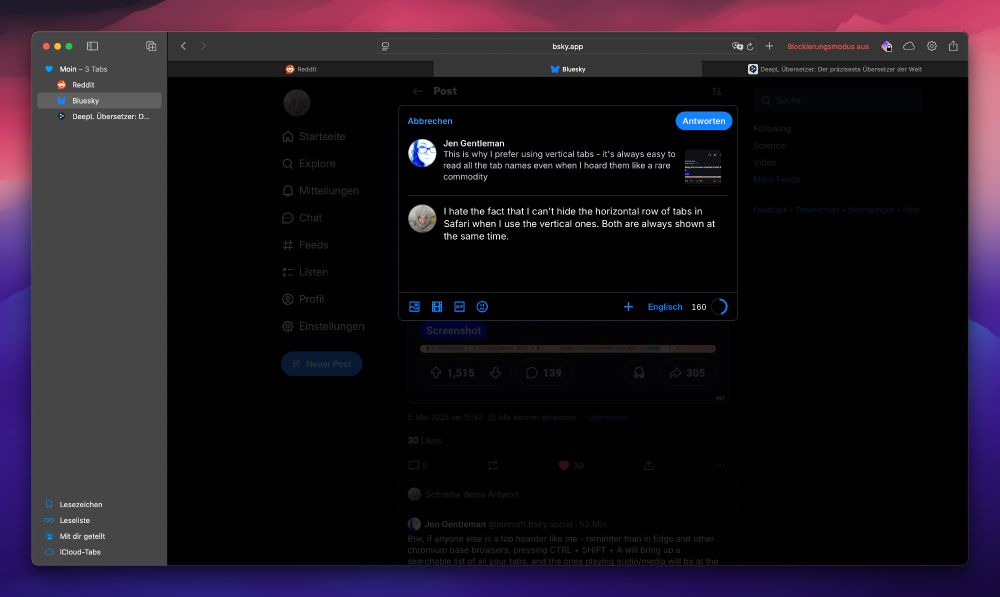The width and height of the screenshot is (1000, 597).
Task: Go back with the Safari back arrow
Action: (184, 46)
